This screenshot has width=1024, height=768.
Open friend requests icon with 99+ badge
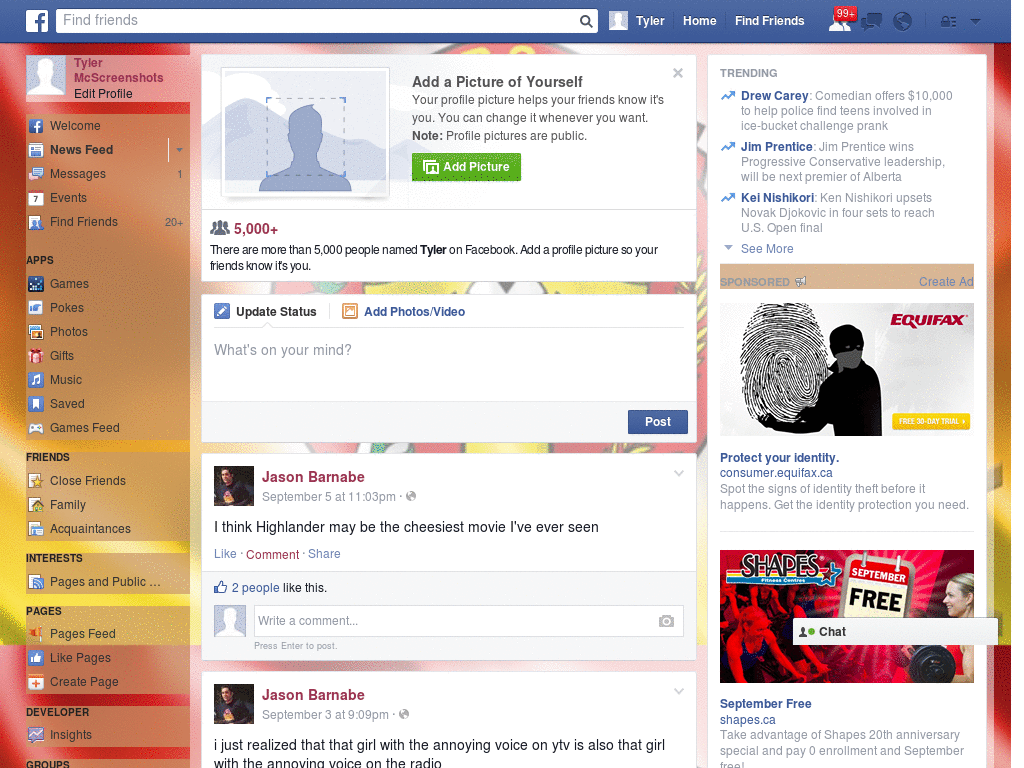[840, 21]
